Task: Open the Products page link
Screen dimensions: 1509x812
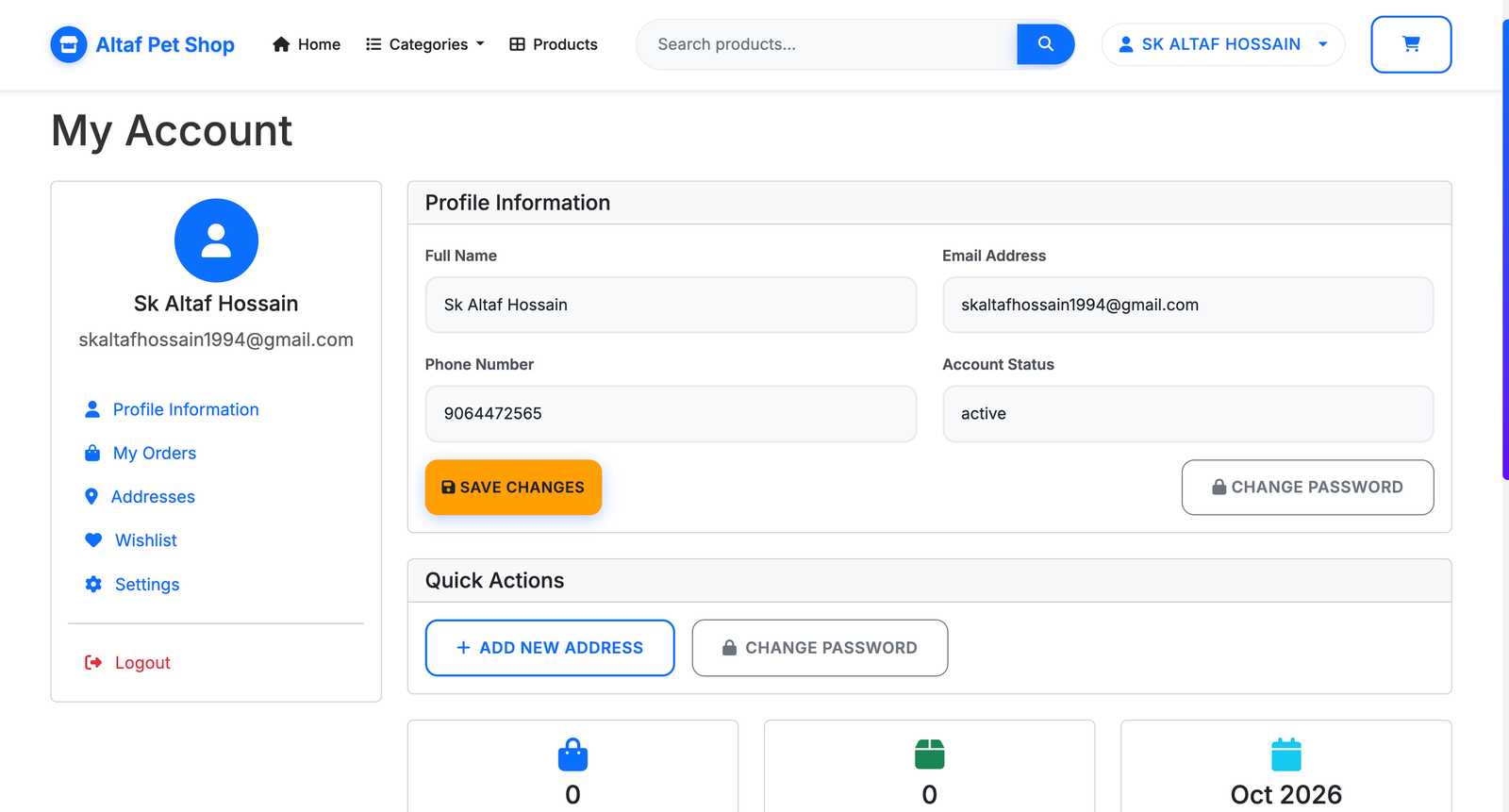Action: 554,44
